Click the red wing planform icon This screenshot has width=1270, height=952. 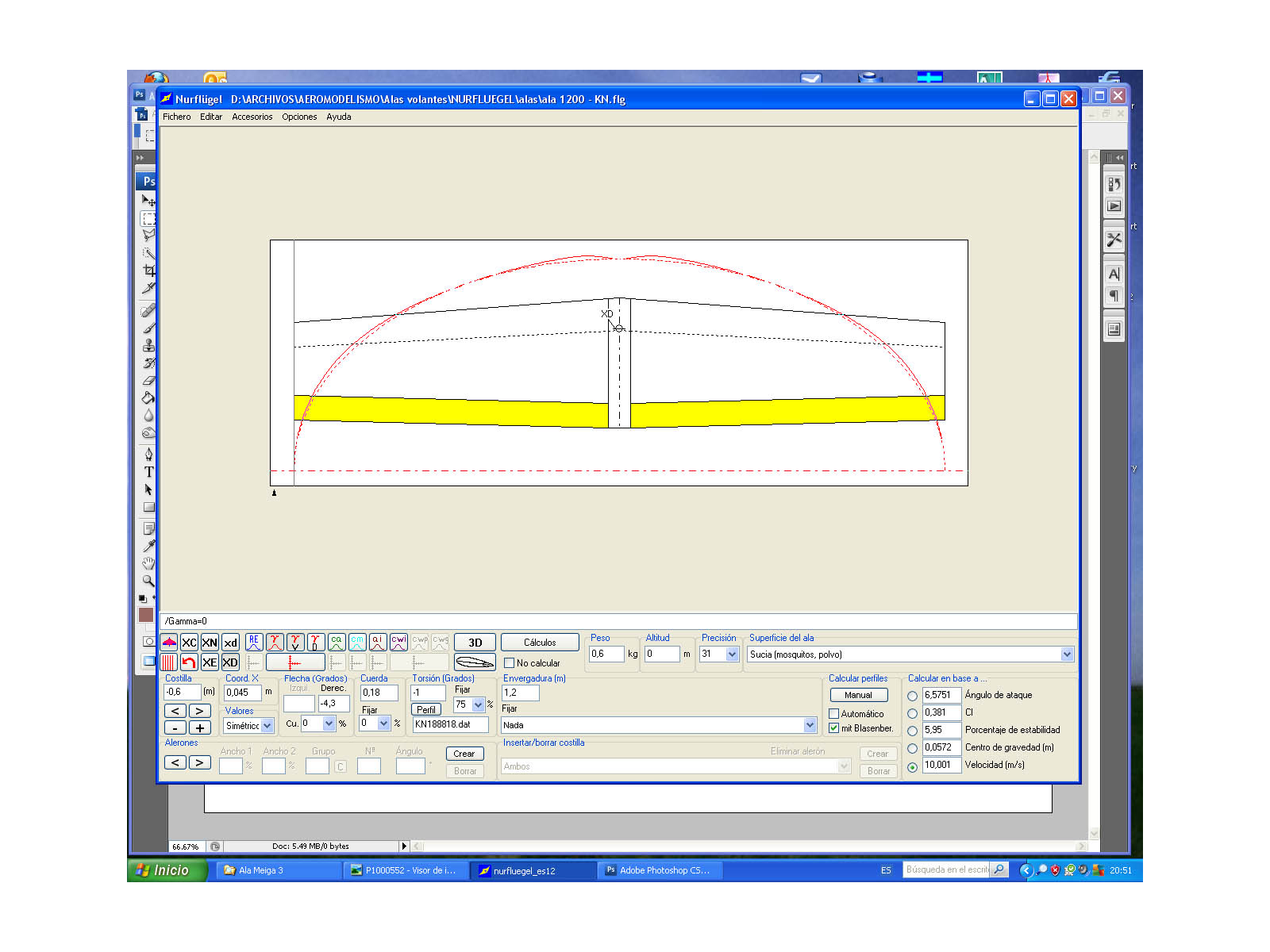169,643
